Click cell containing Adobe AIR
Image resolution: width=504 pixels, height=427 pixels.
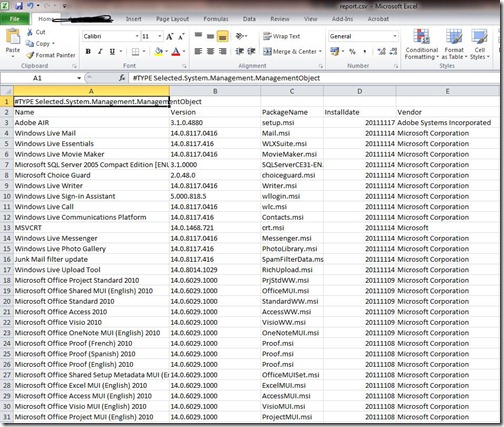pyautogui.click(x=91, y=123)
